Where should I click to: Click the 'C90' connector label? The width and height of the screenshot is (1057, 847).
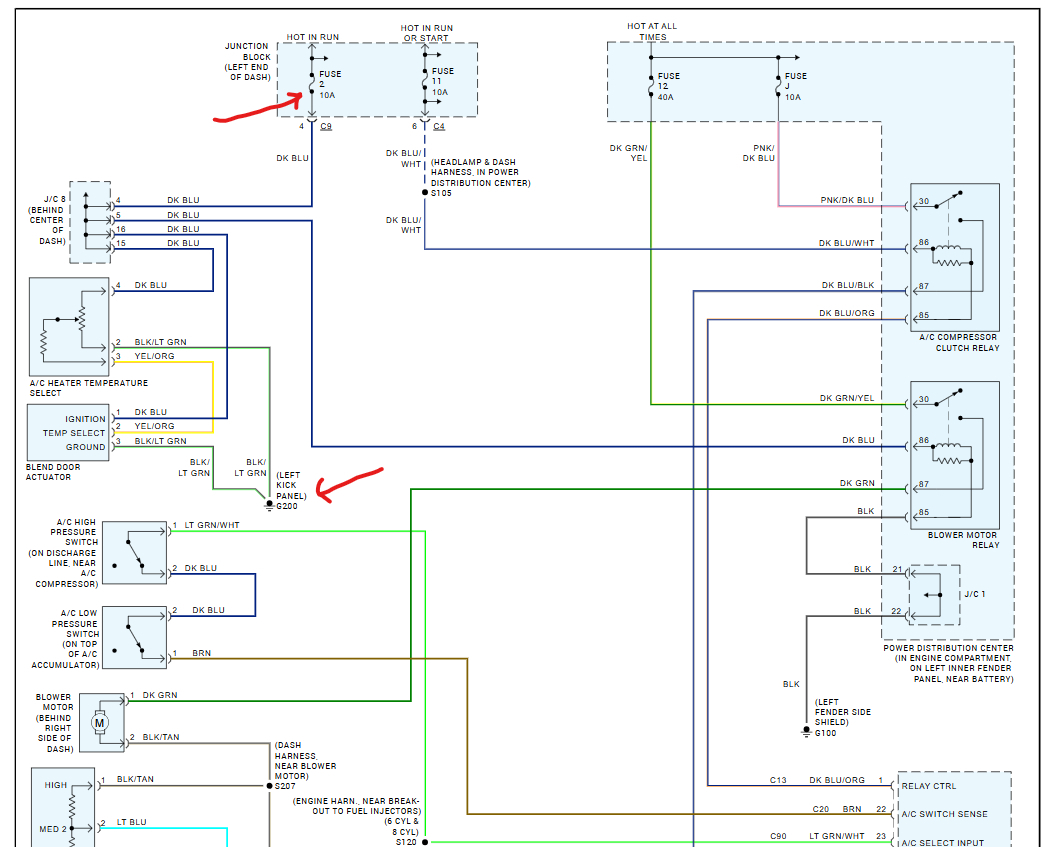coord(778,836)
